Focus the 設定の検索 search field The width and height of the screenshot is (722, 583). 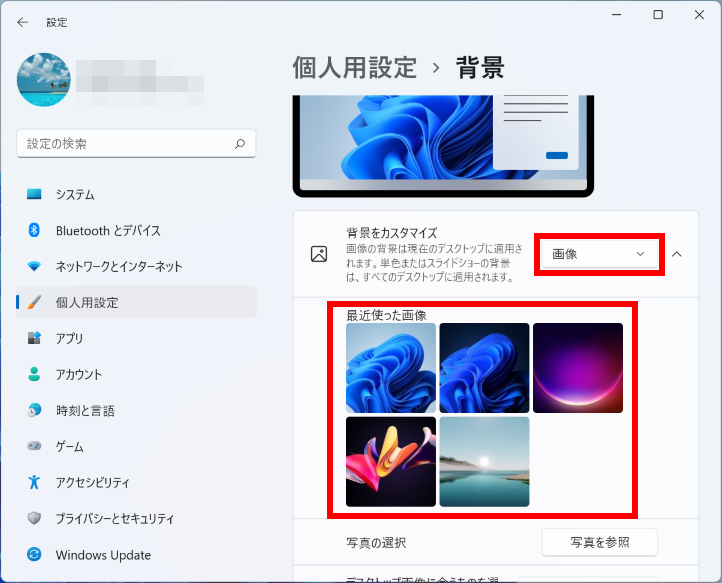[136, 144]
